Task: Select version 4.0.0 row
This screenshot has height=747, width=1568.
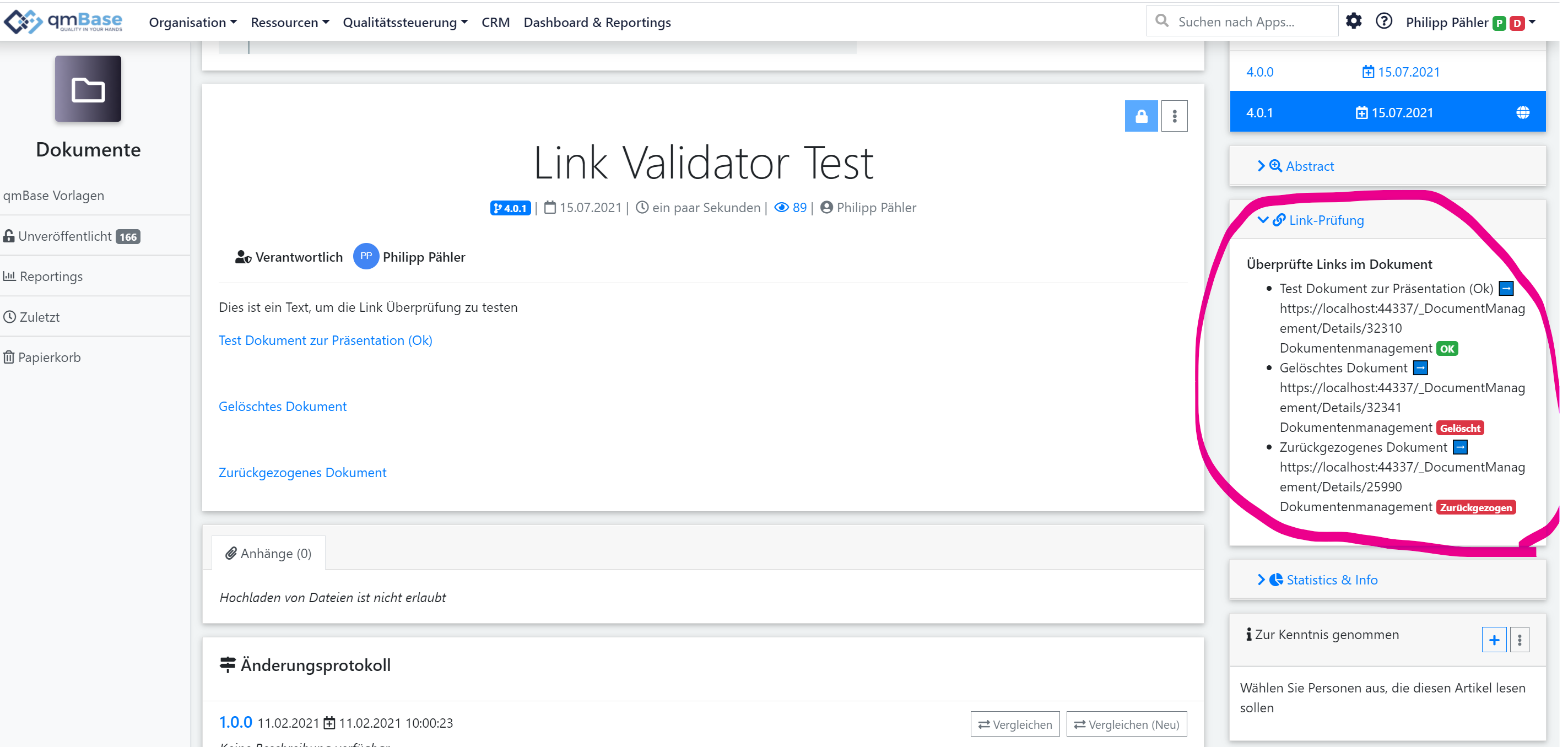Action: 1387,72
